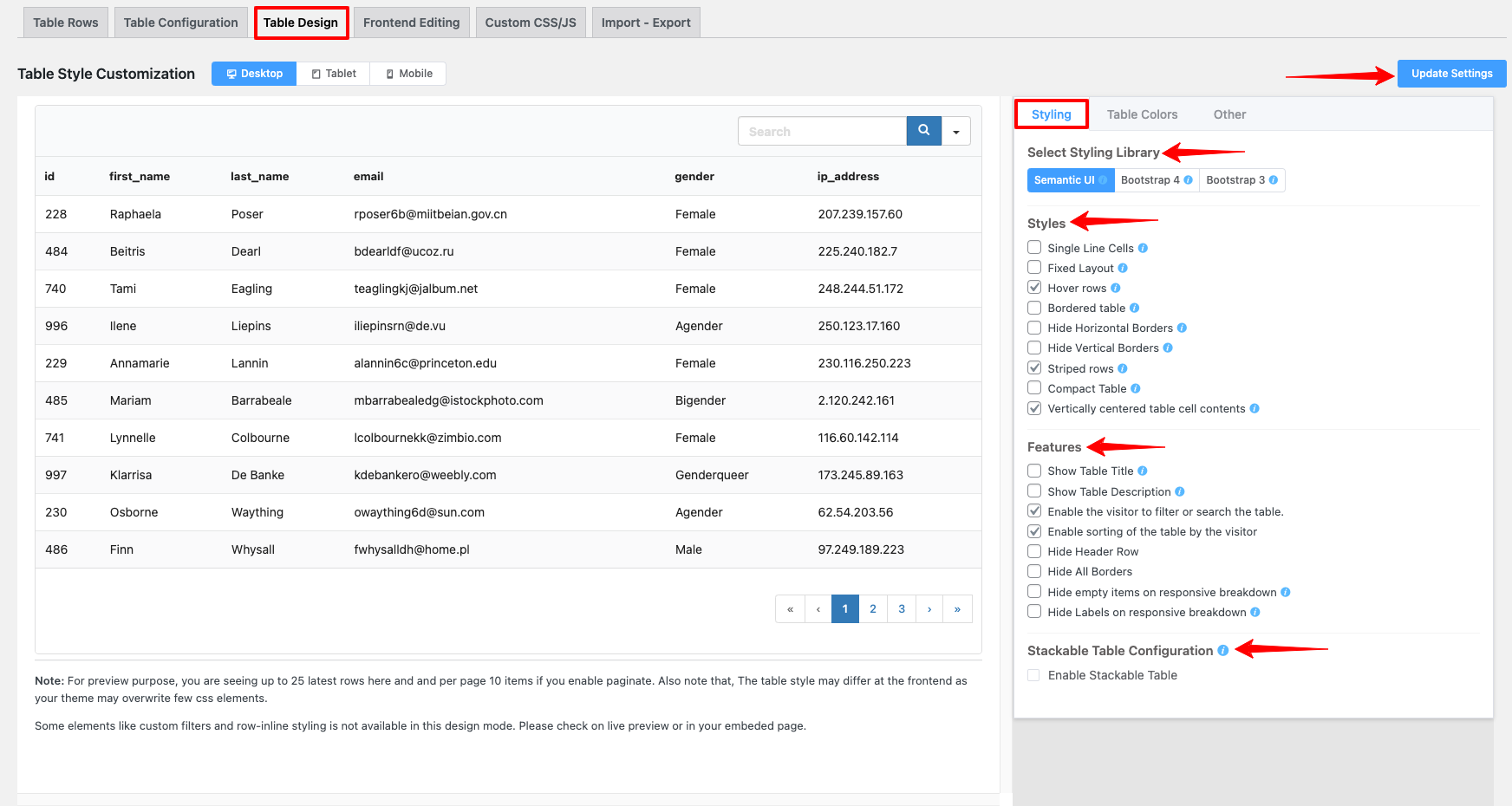The width and height of the screenshot is (1512, 806).
Task: Click info icon next to Bordered table
Action: [1135, 309]
